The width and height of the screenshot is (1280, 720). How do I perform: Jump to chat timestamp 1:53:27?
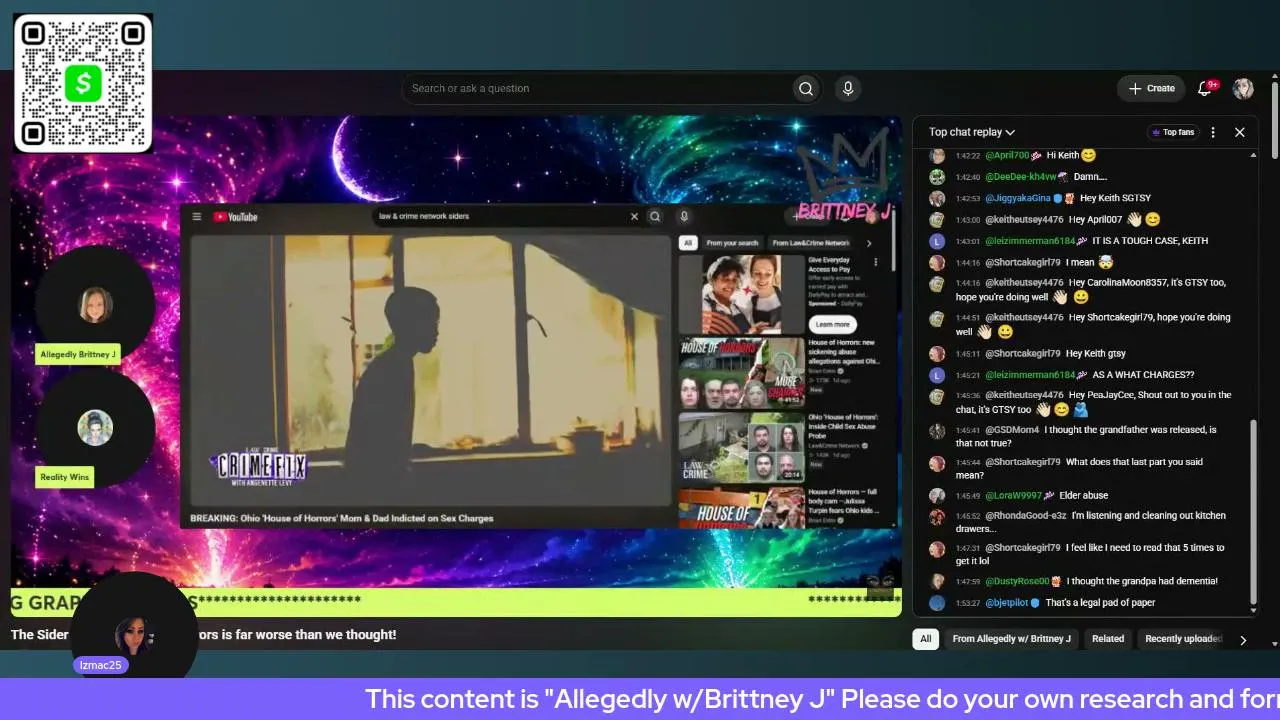(x=967, y=603)
